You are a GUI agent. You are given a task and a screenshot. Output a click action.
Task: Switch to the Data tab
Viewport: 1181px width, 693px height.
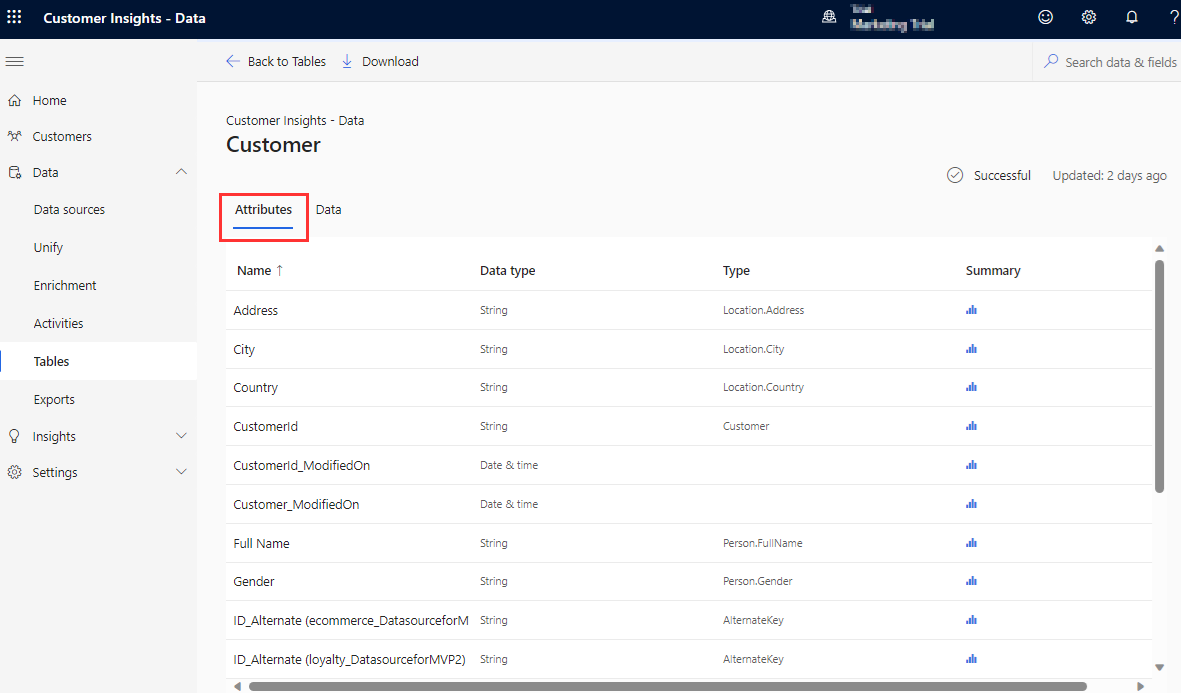(x=328, y=210)
